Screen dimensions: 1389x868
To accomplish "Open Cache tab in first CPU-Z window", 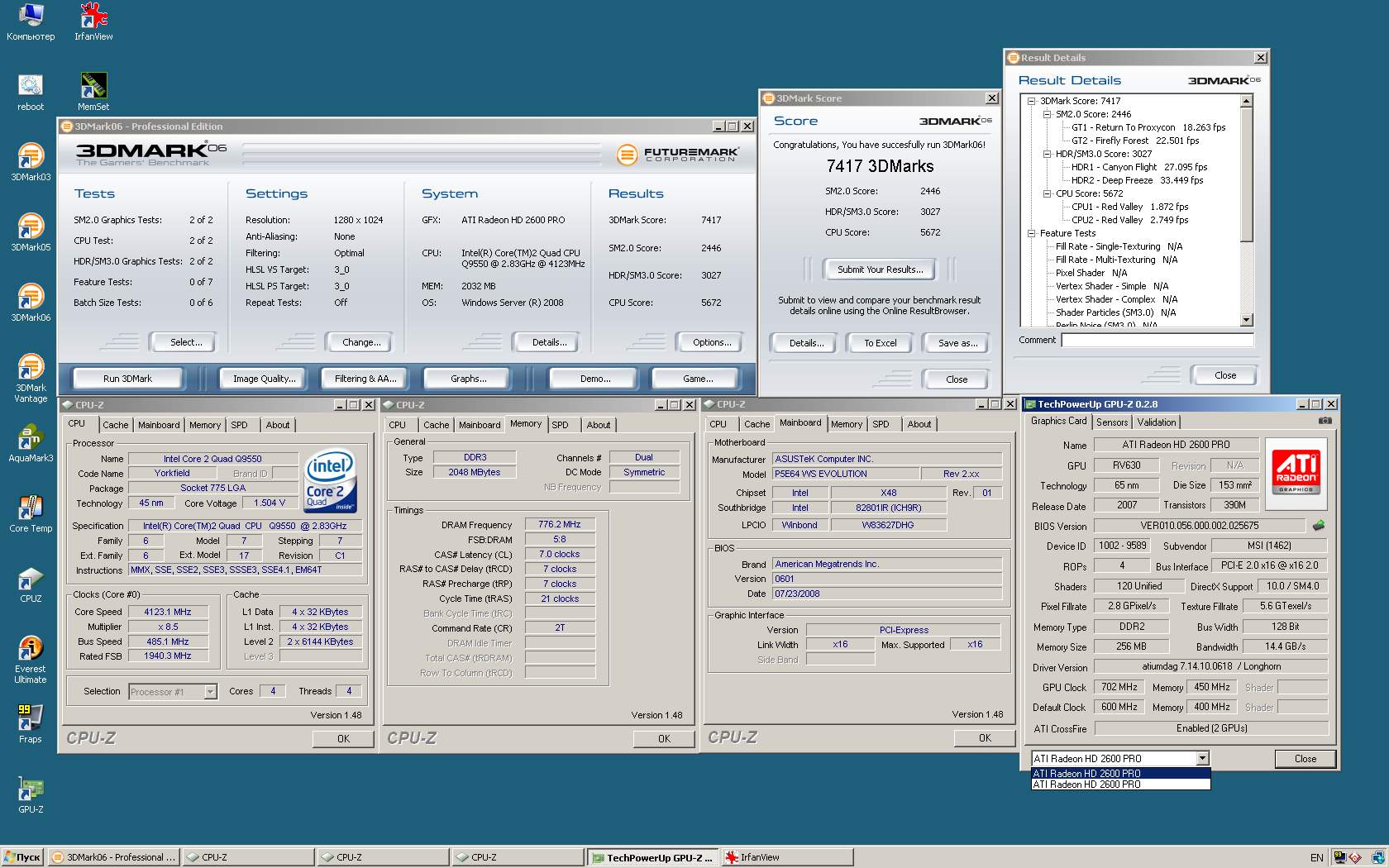I will coord(116,425).
